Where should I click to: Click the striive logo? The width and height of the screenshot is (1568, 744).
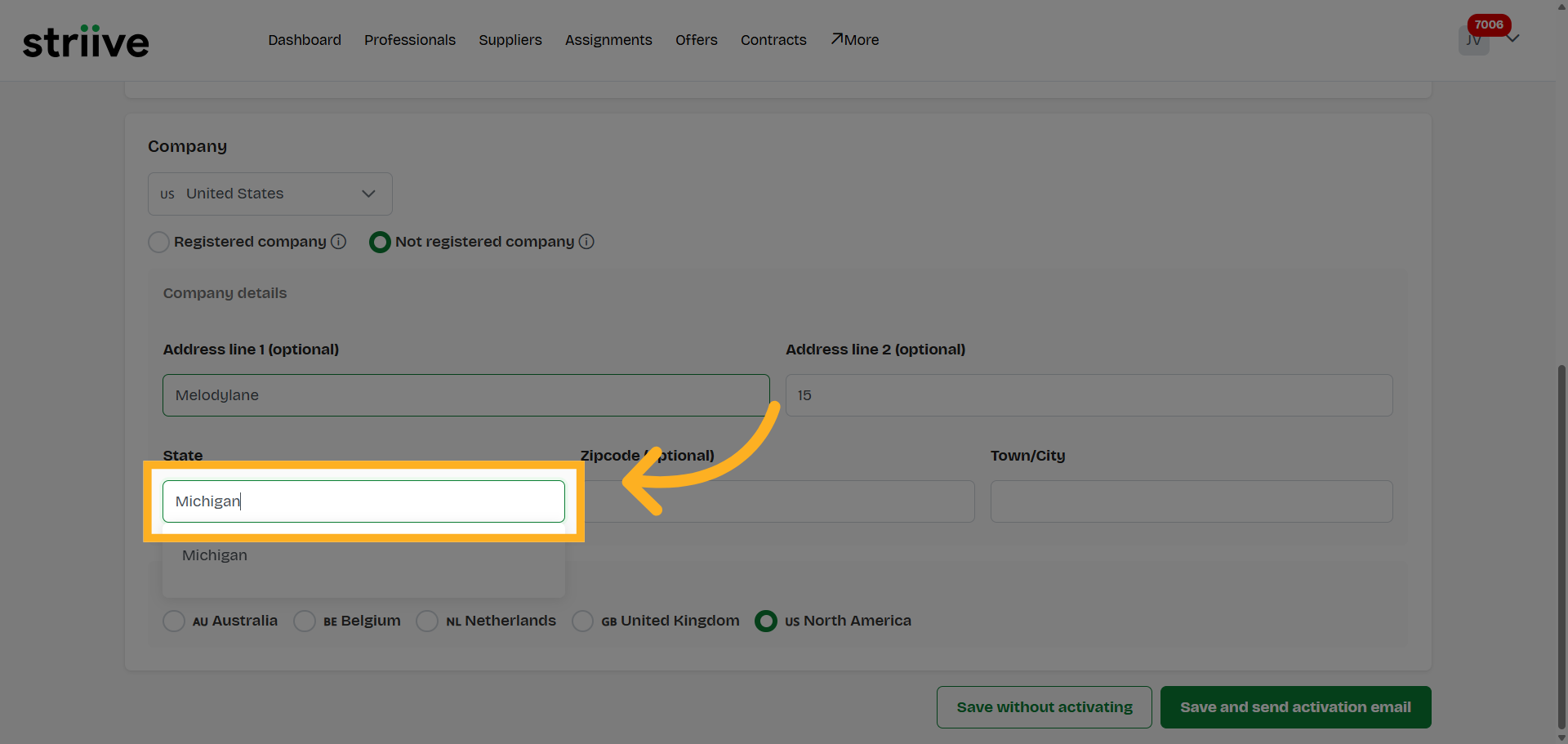(x=86, y=42)
